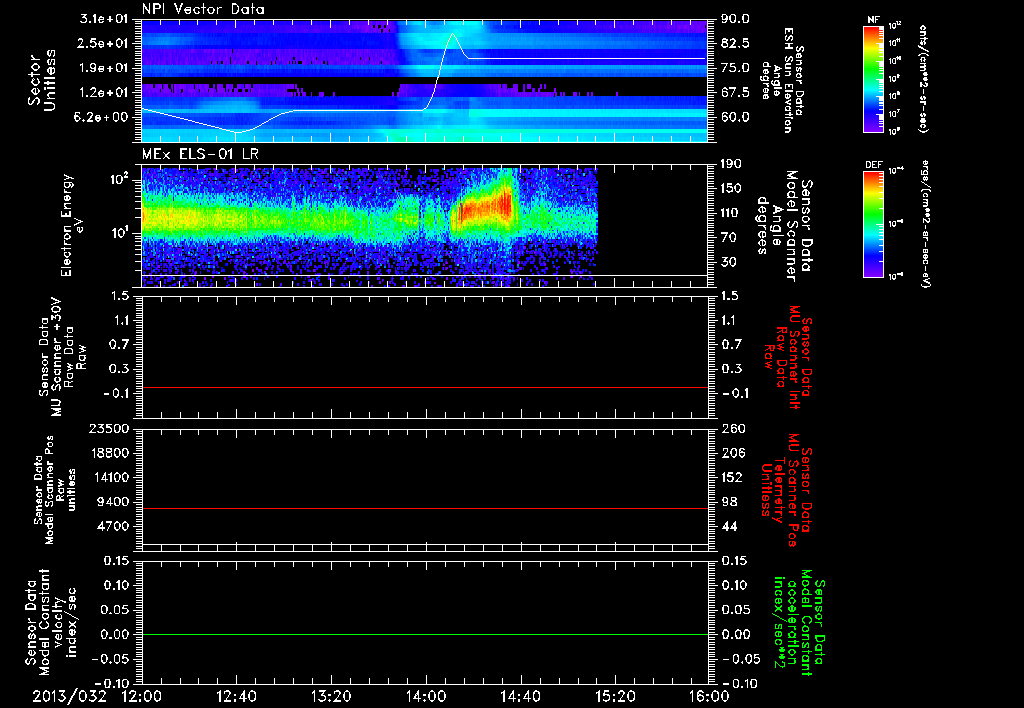Screen dimensions: 1024x708
Task: Click the 16:00 time axis label
Action: tap(709, 696)
